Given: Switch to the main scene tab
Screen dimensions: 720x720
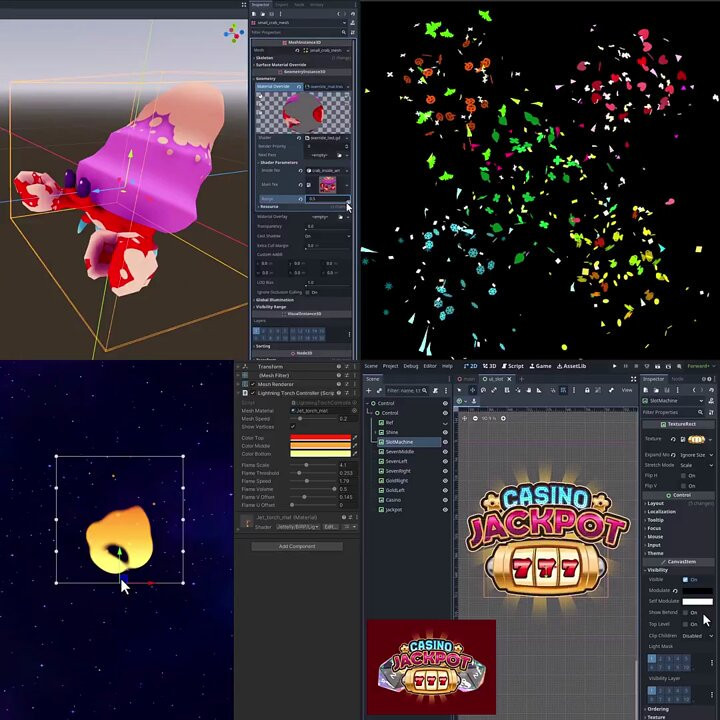Looking at the screenshot, I should click(x=466, y=379).
